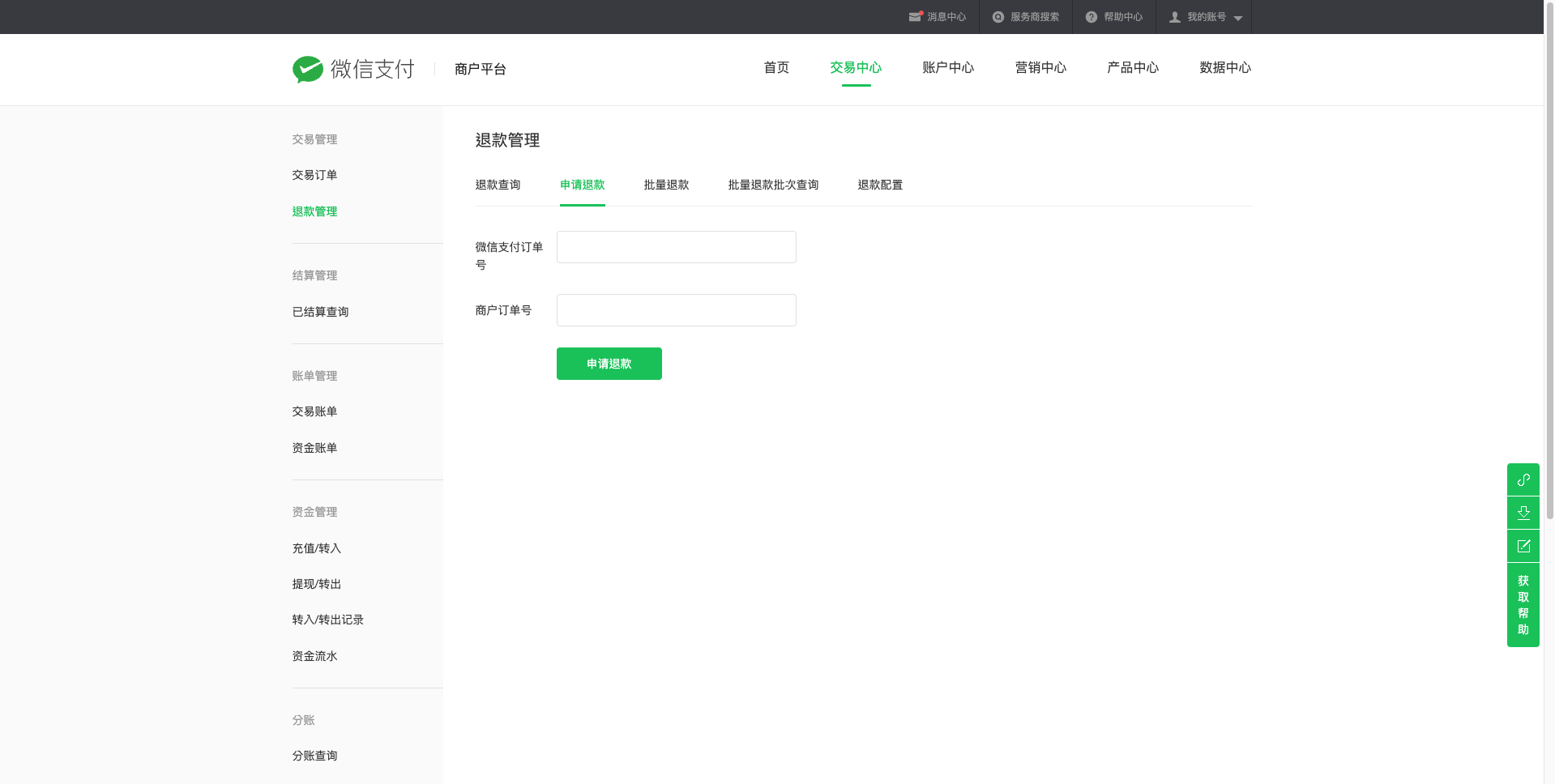
Task: Click the link icon in floating sidebar
Action: click(x=1523, y=479)
